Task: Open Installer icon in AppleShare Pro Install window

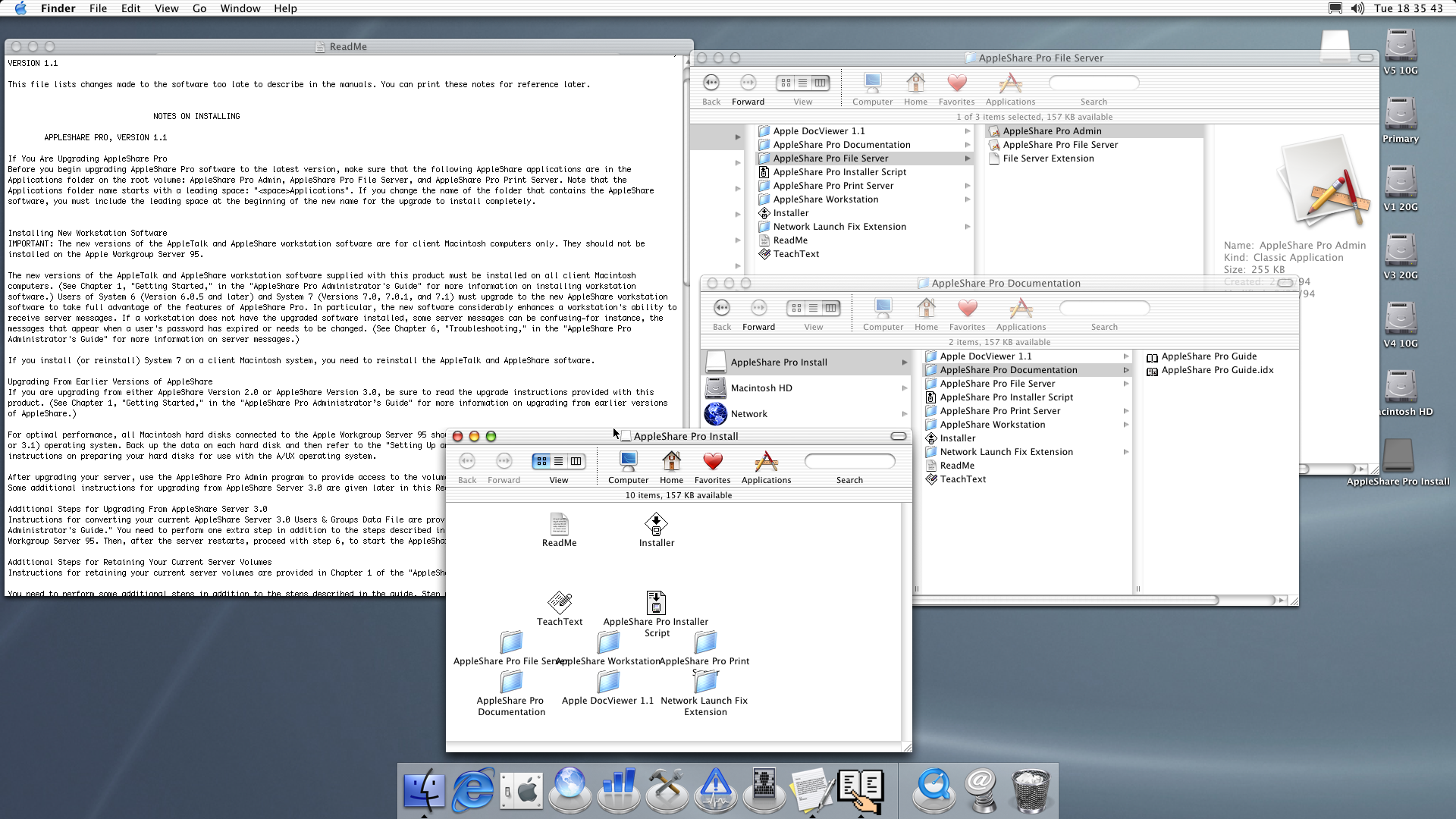Action: click(656, 524)
